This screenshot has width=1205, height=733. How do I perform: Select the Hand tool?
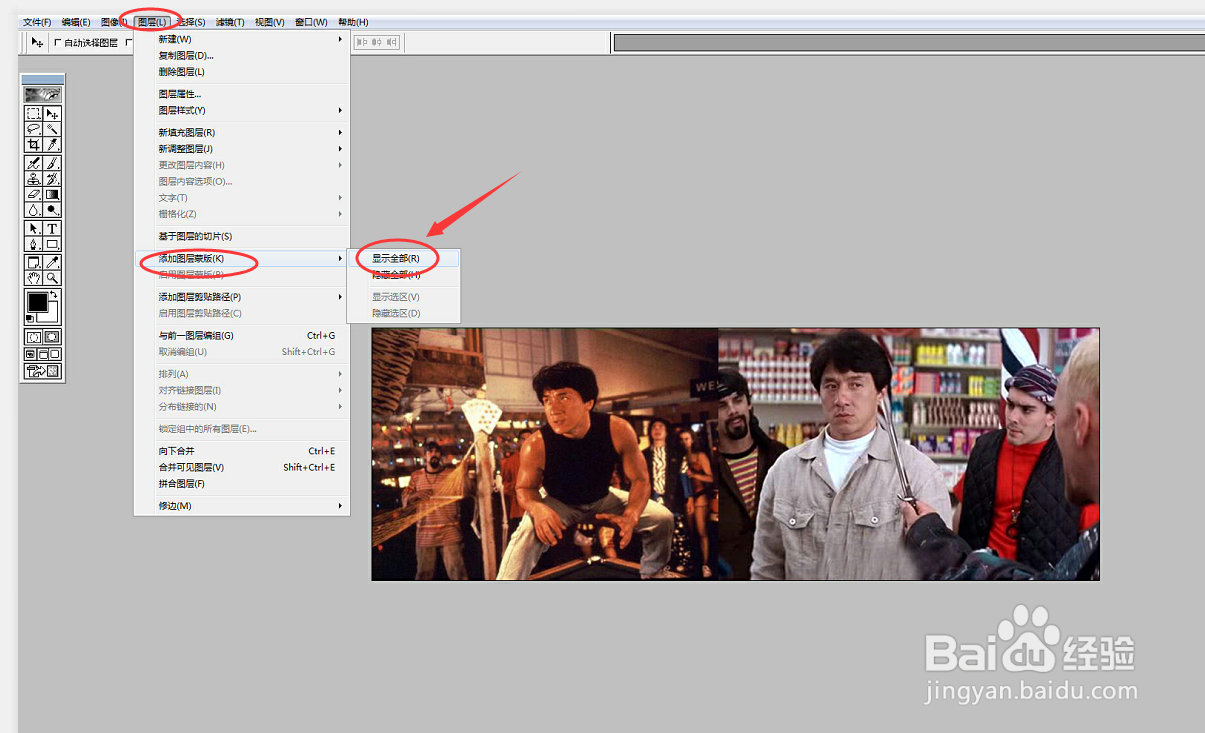click(x=33, y=277)
